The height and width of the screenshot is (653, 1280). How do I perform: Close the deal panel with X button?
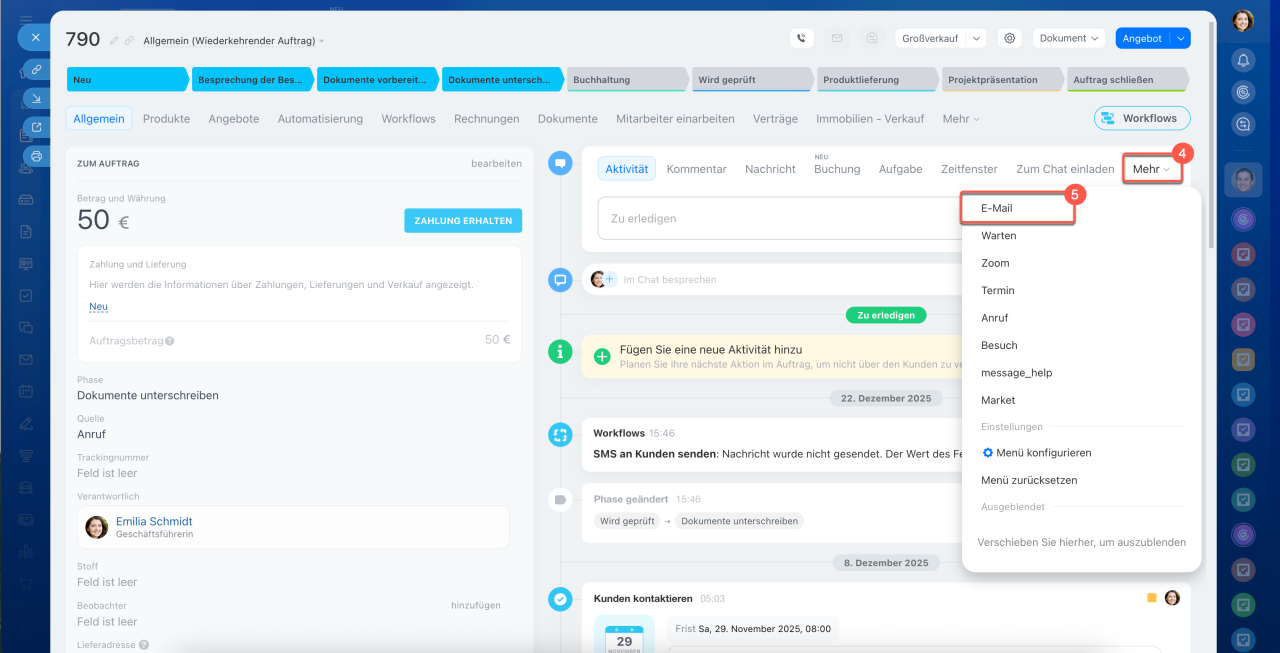[35, 38]
